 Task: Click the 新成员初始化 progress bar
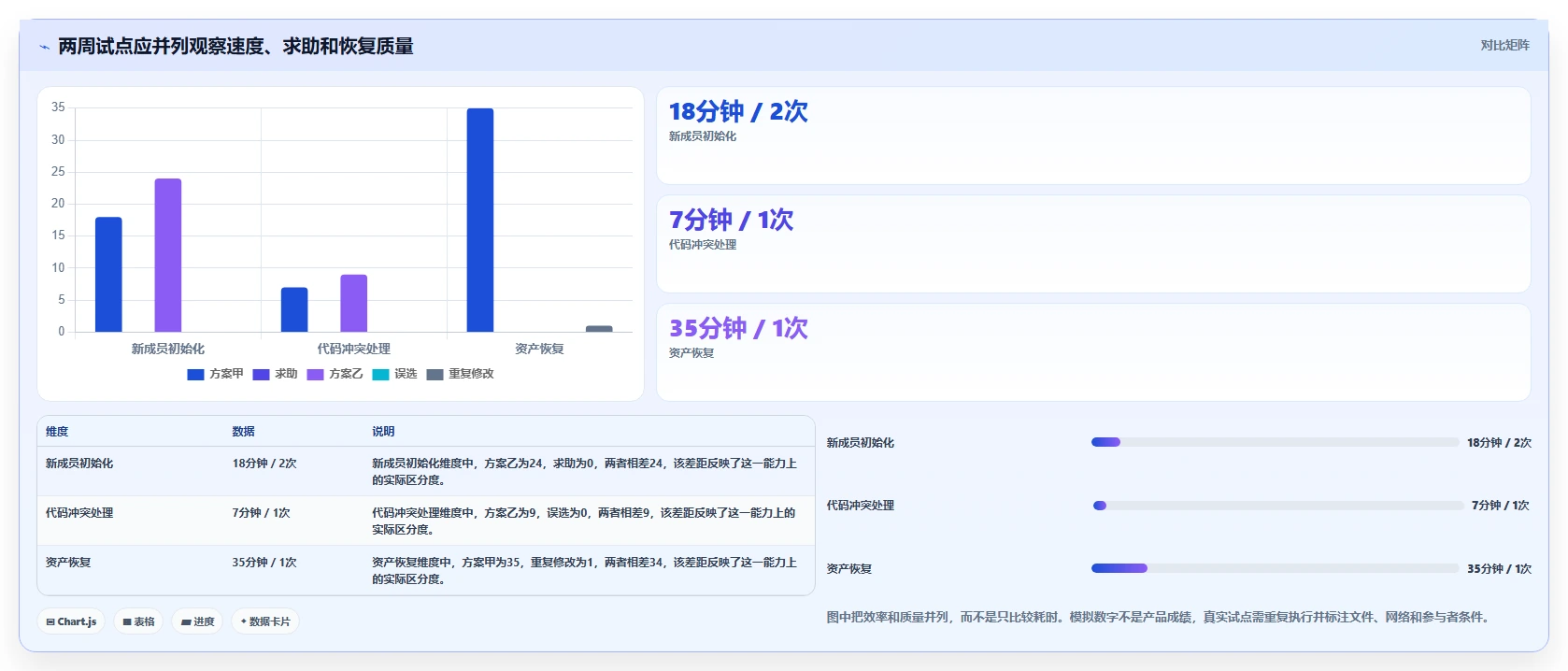(1275, 442)
